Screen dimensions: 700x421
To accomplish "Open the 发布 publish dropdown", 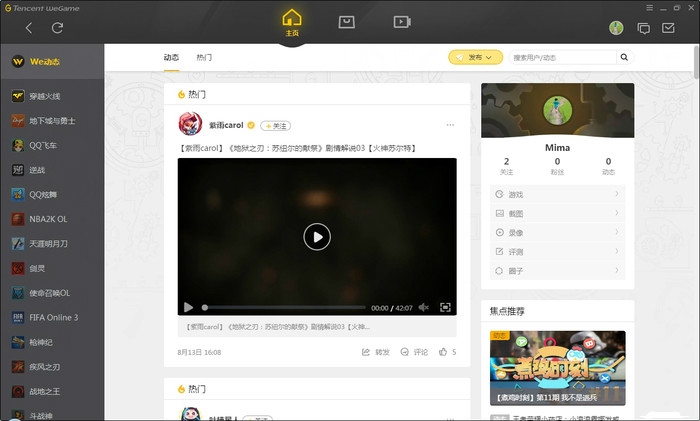I will point(475,57).
